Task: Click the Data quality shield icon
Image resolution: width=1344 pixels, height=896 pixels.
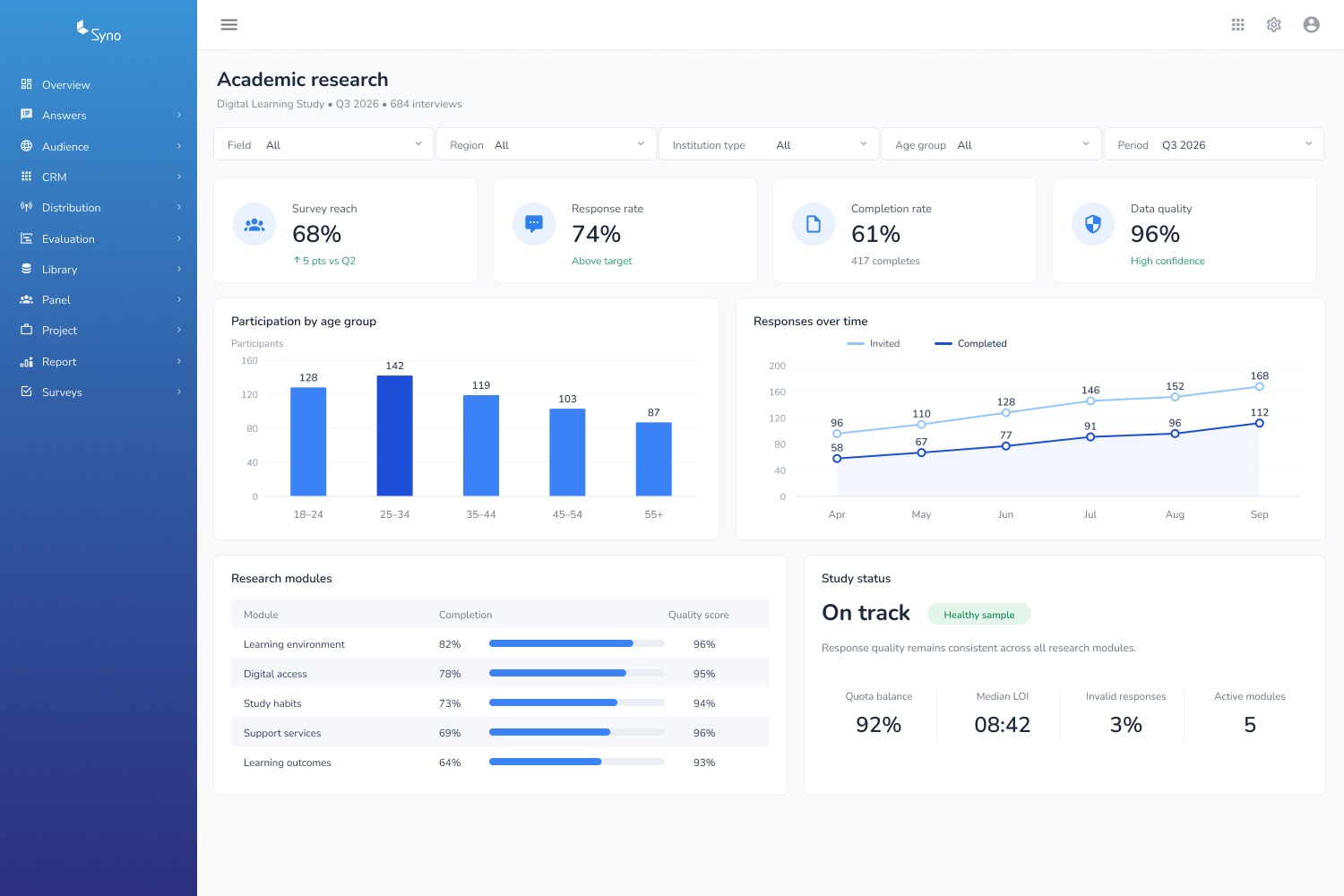Action: coord(1093,224)
